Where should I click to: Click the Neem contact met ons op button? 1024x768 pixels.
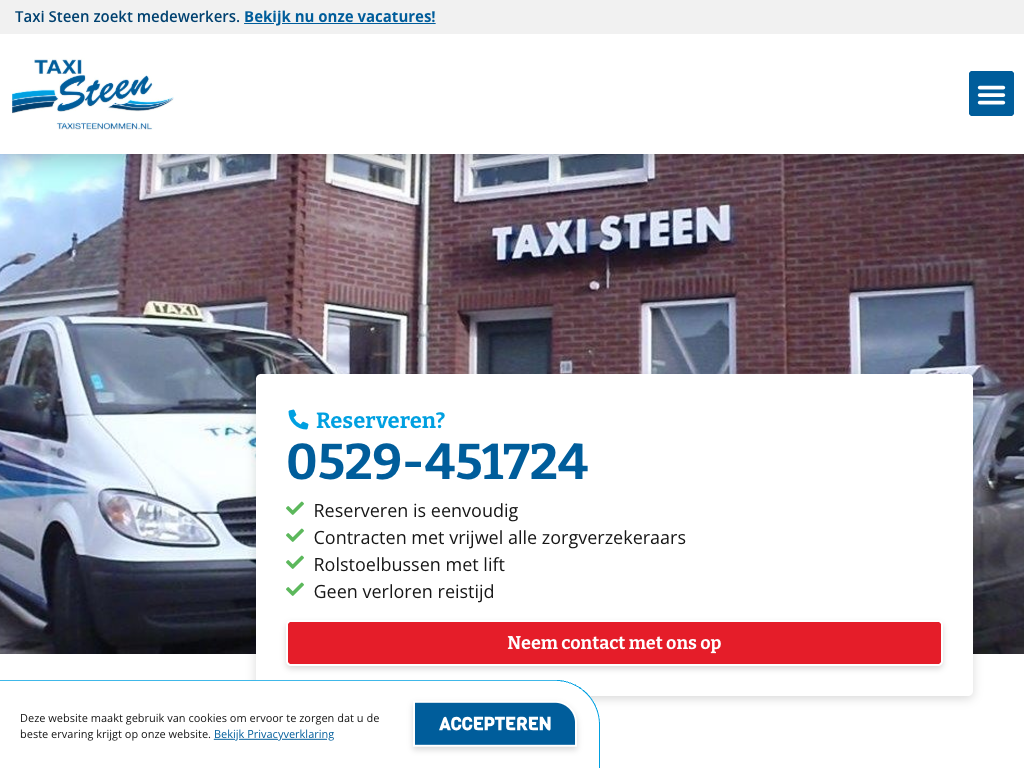pyautogui.click(x=614, y=643)
